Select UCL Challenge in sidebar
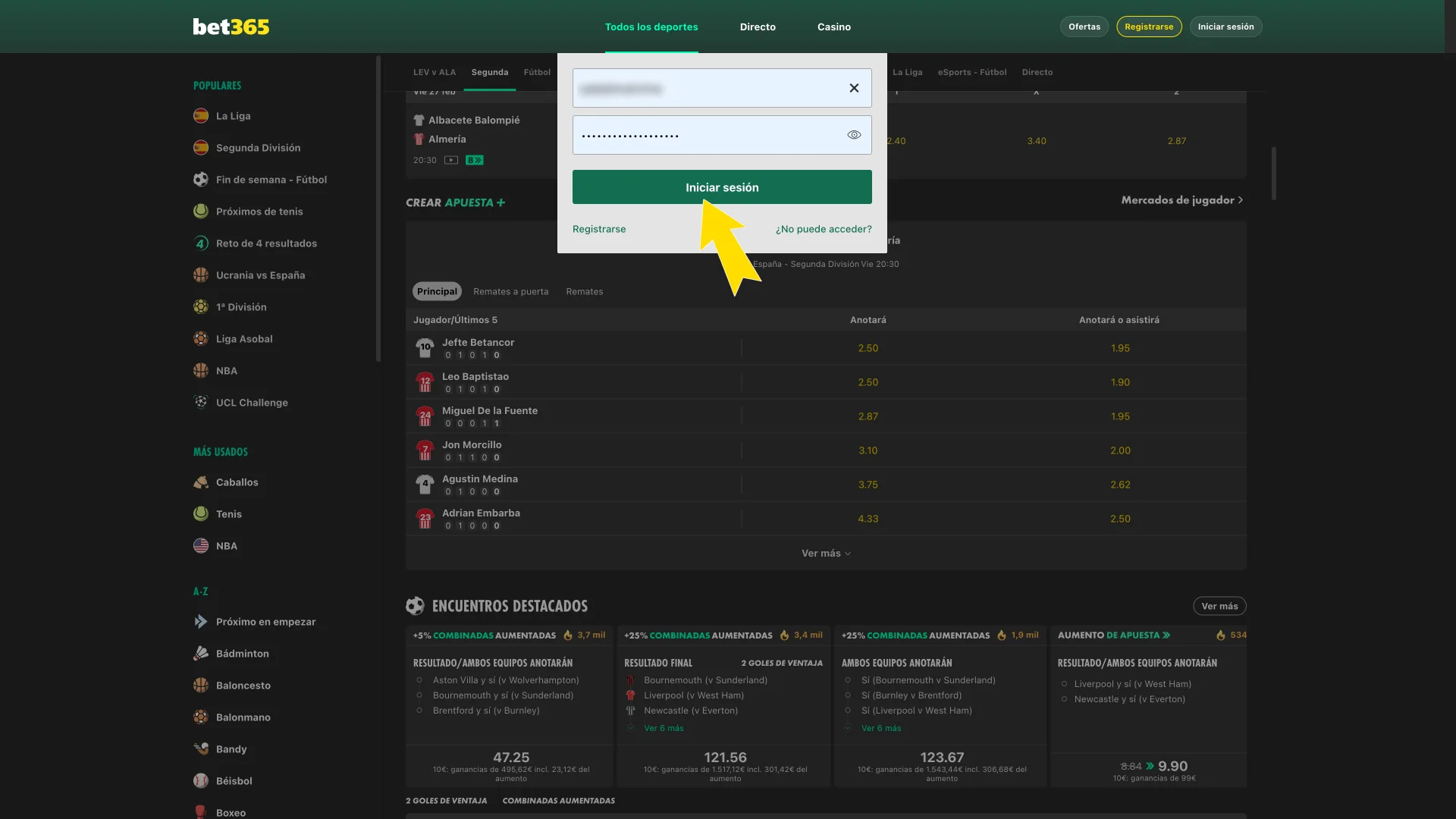Image resolution: width=1456 pixels, height=819 pixels. click(x=251, y=402)
